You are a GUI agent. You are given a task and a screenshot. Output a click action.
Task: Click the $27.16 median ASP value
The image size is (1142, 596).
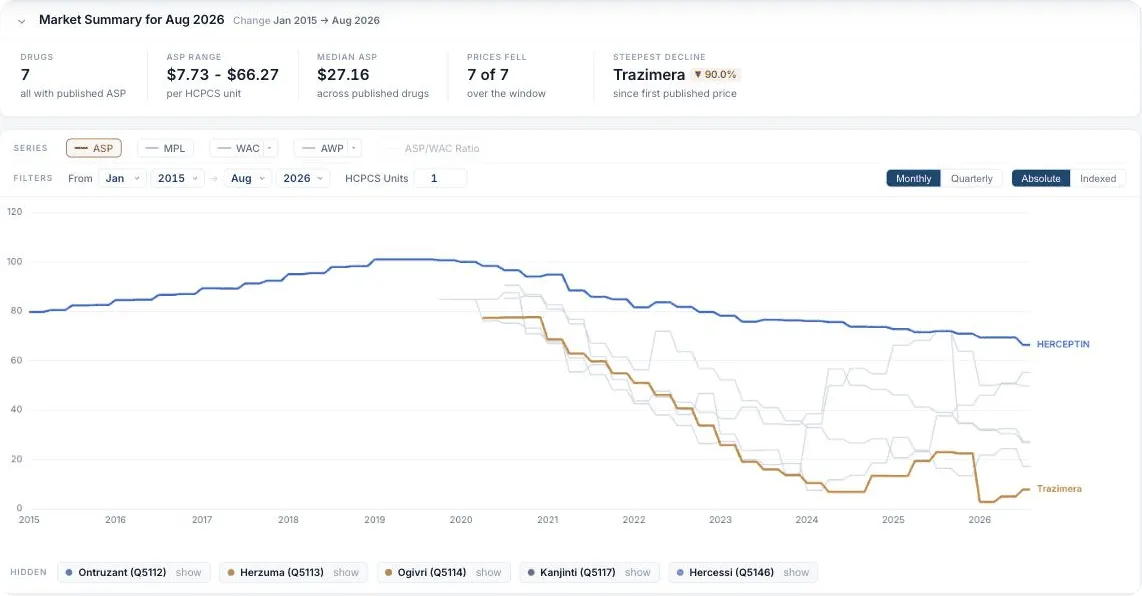click(343, 74)
